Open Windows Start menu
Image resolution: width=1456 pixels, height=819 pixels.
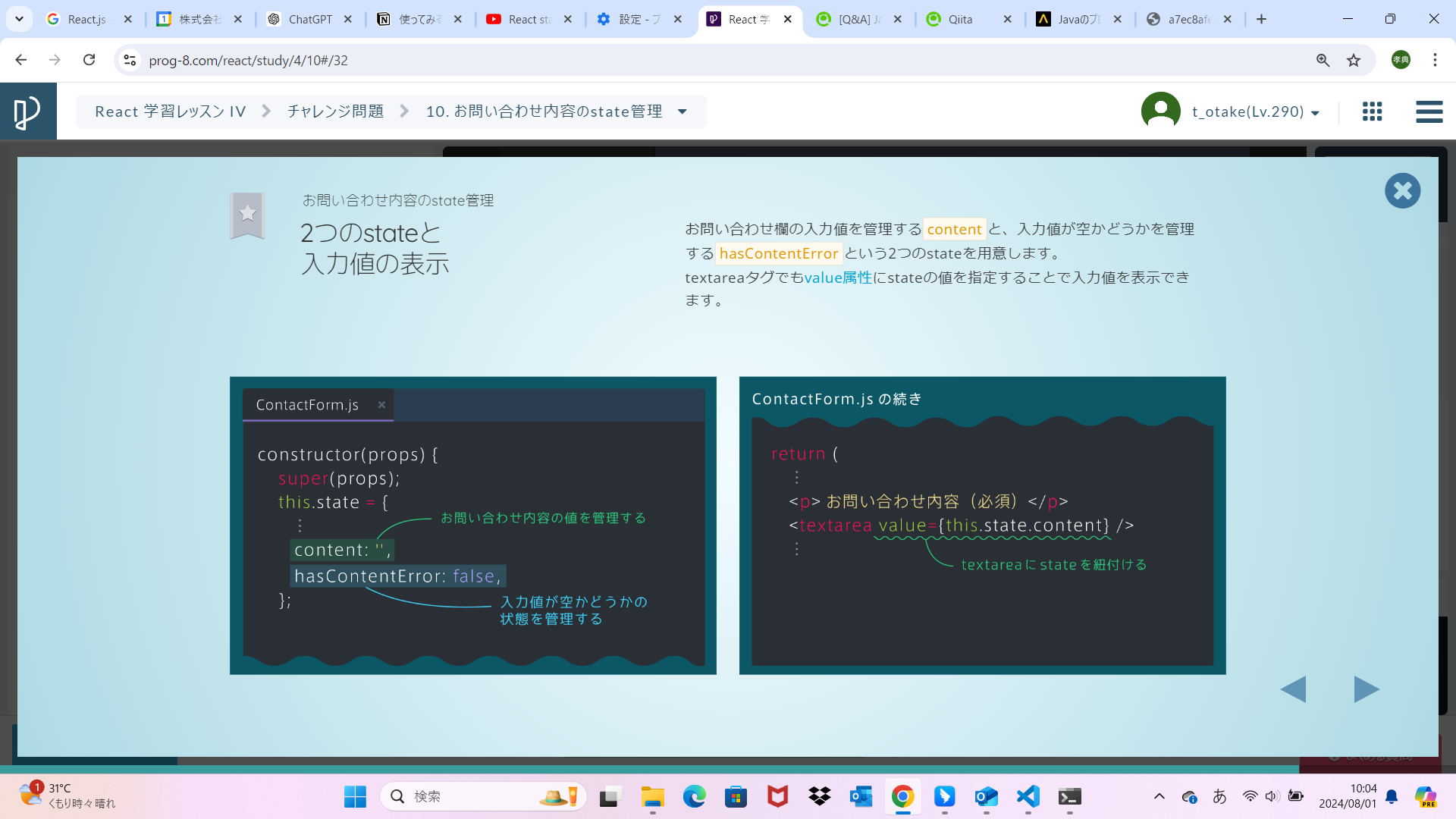coord(355,796)
